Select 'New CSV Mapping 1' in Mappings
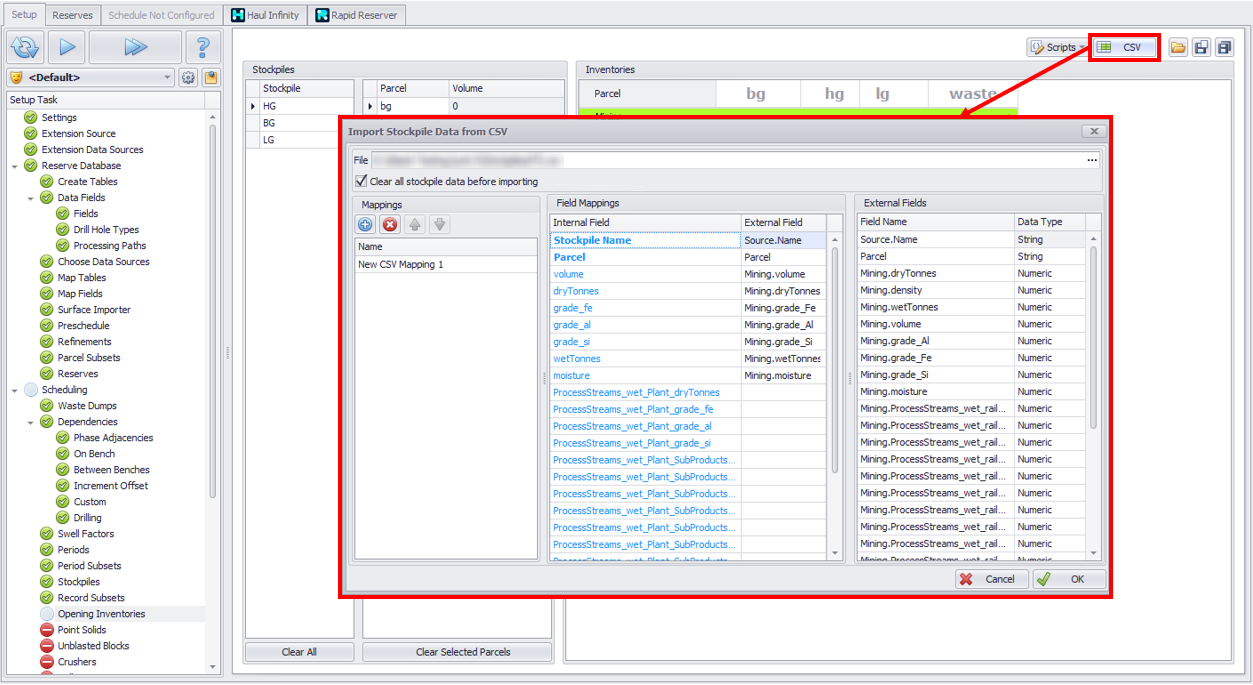This screenshot has width=1253, height=685. 446,265
